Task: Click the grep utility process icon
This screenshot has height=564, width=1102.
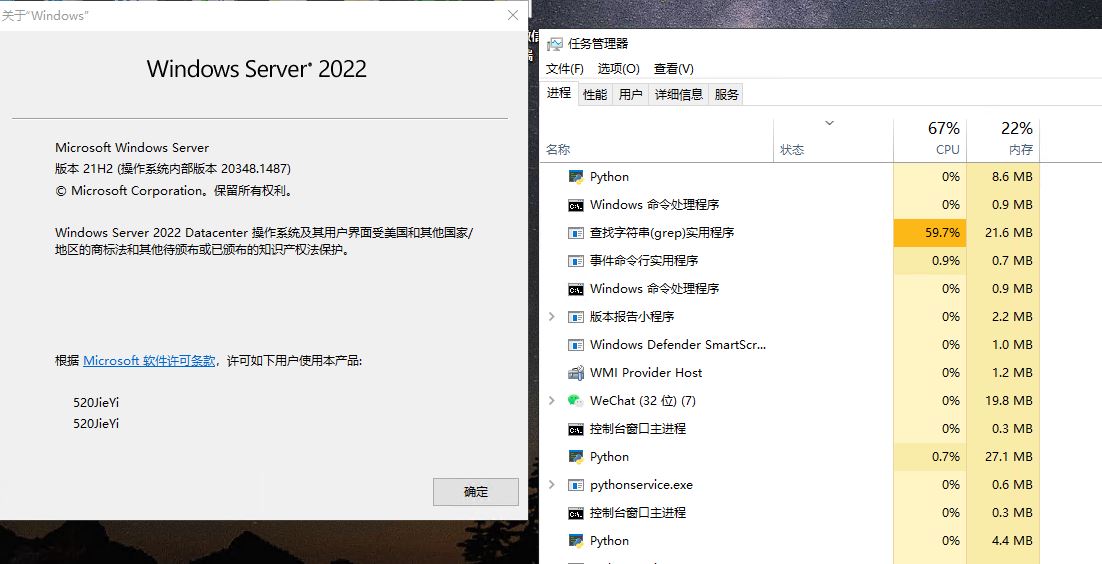Action: [x=576, y=233]
